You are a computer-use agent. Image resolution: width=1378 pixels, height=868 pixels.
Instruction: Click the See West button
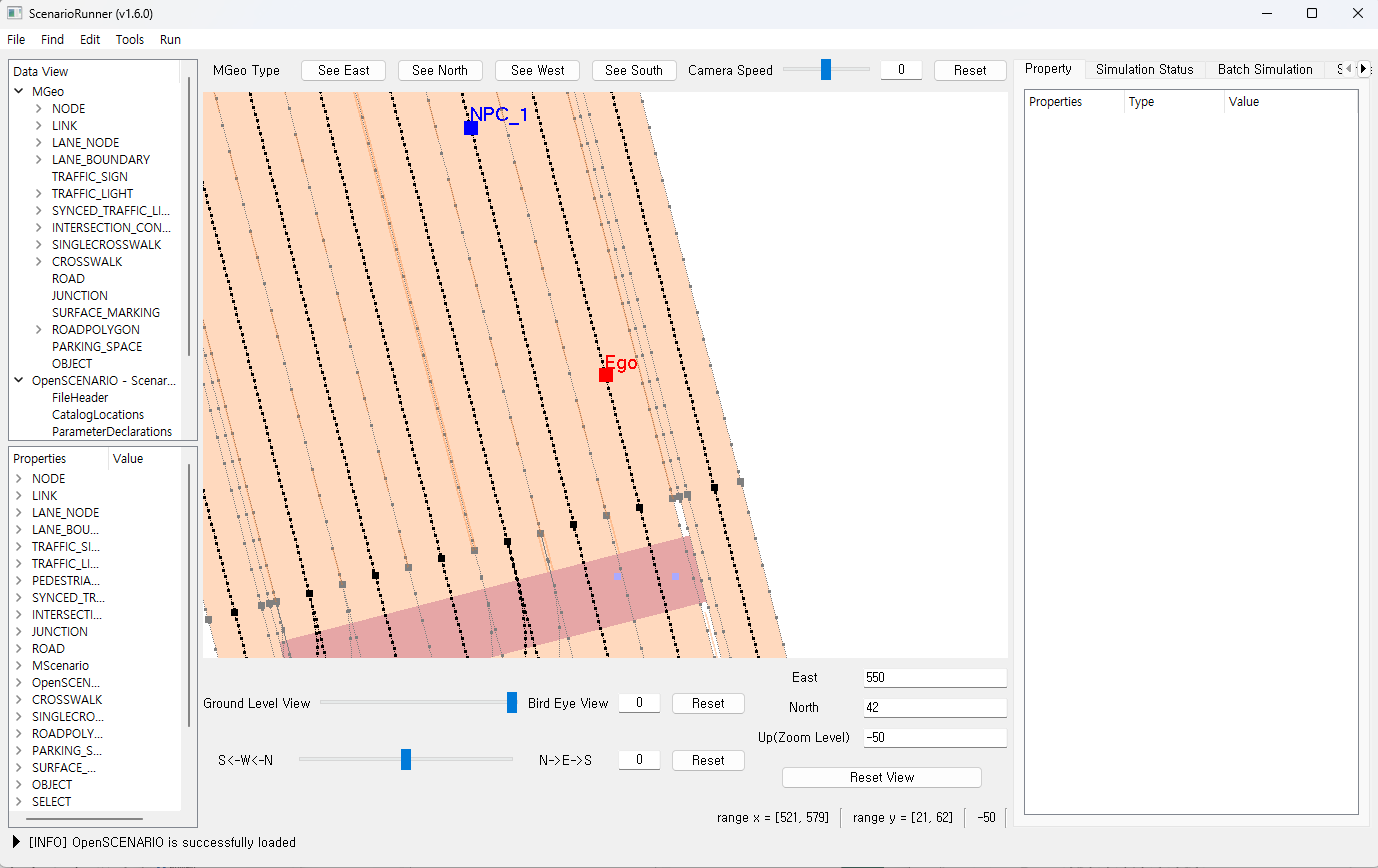pyautogui.click(x=537, y=70)
